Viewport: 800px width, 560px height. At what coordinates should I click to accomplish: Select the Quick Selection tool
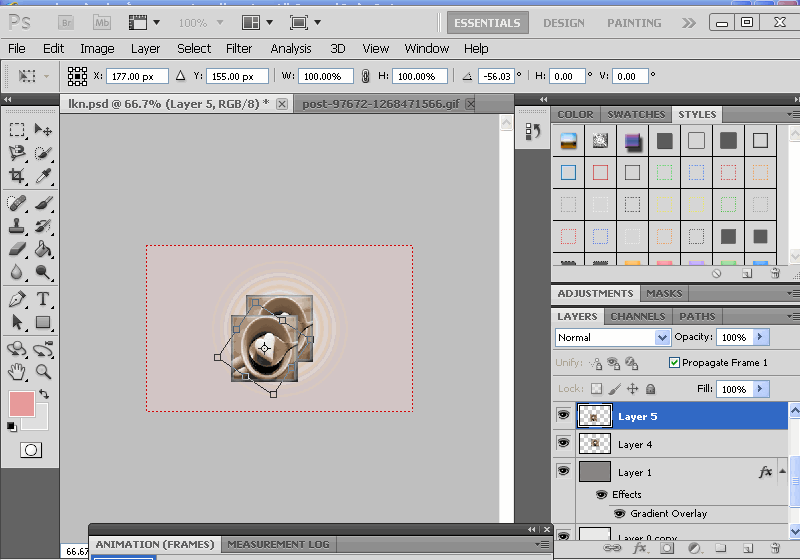43,152
